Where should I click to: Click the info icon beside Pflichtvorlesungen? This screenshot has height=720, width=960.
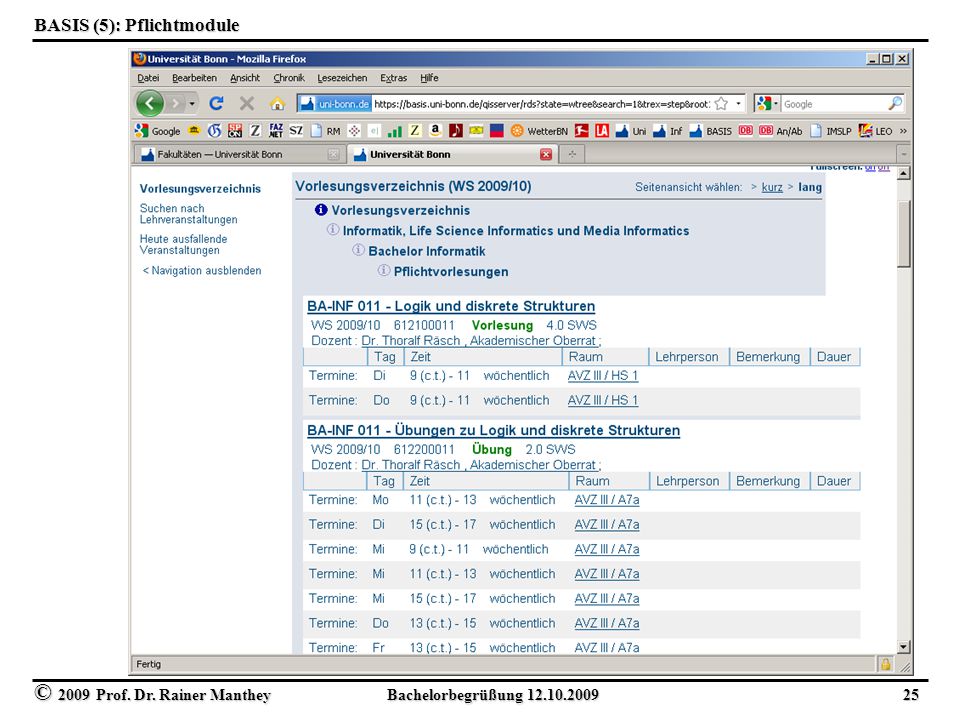click(384, 270)
